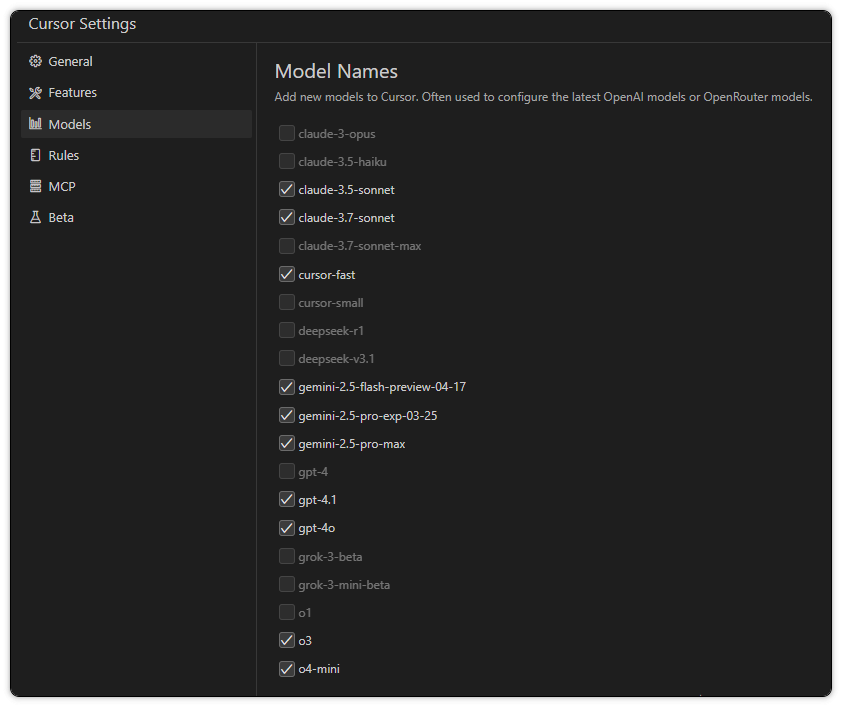
Task: Enable the claude-3.5-haiku checkbox
Action: (287, 161)
